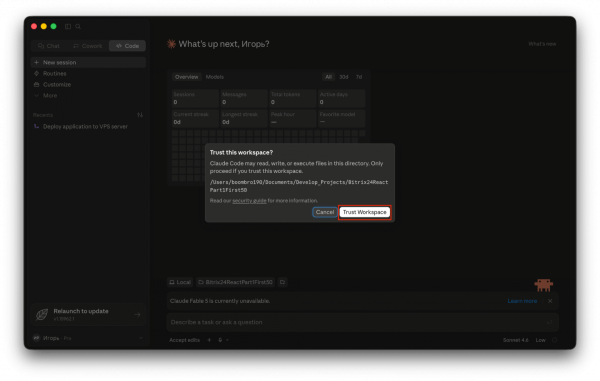Click the Peak hour stat card

click(292, 118)
